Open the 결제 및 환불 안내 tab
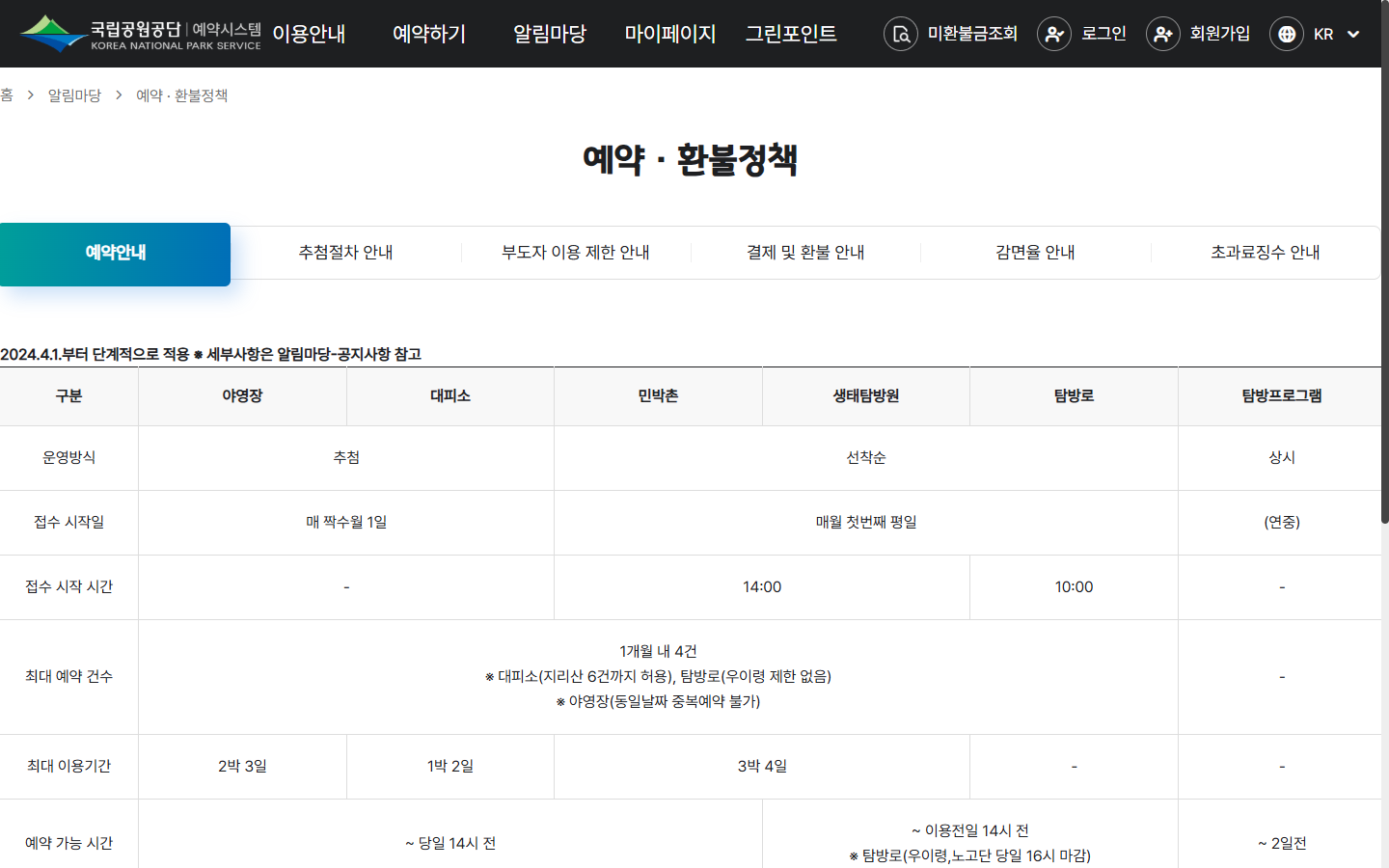 (805, 253)
